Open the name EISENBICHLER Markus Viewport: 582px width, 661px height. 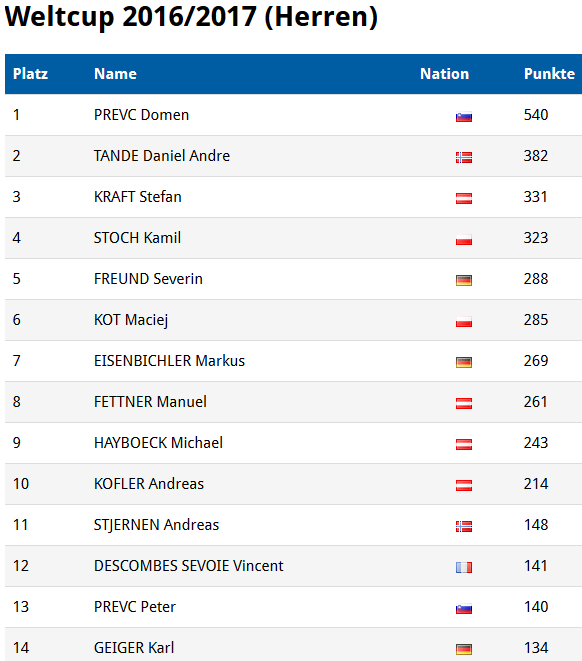point(169,361)
